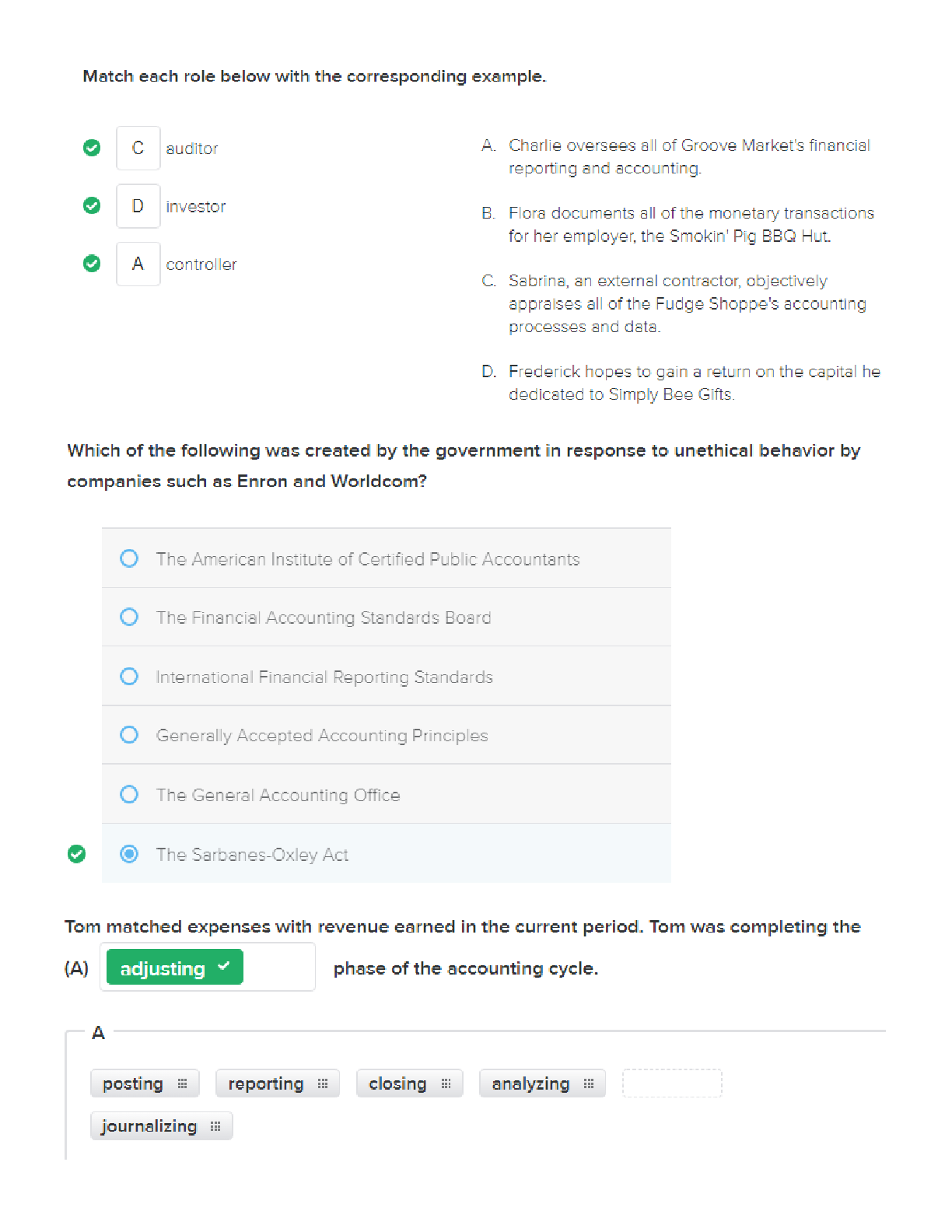Click the green checkmark beside auditor
952x1232 pixels.
[92, 148]
